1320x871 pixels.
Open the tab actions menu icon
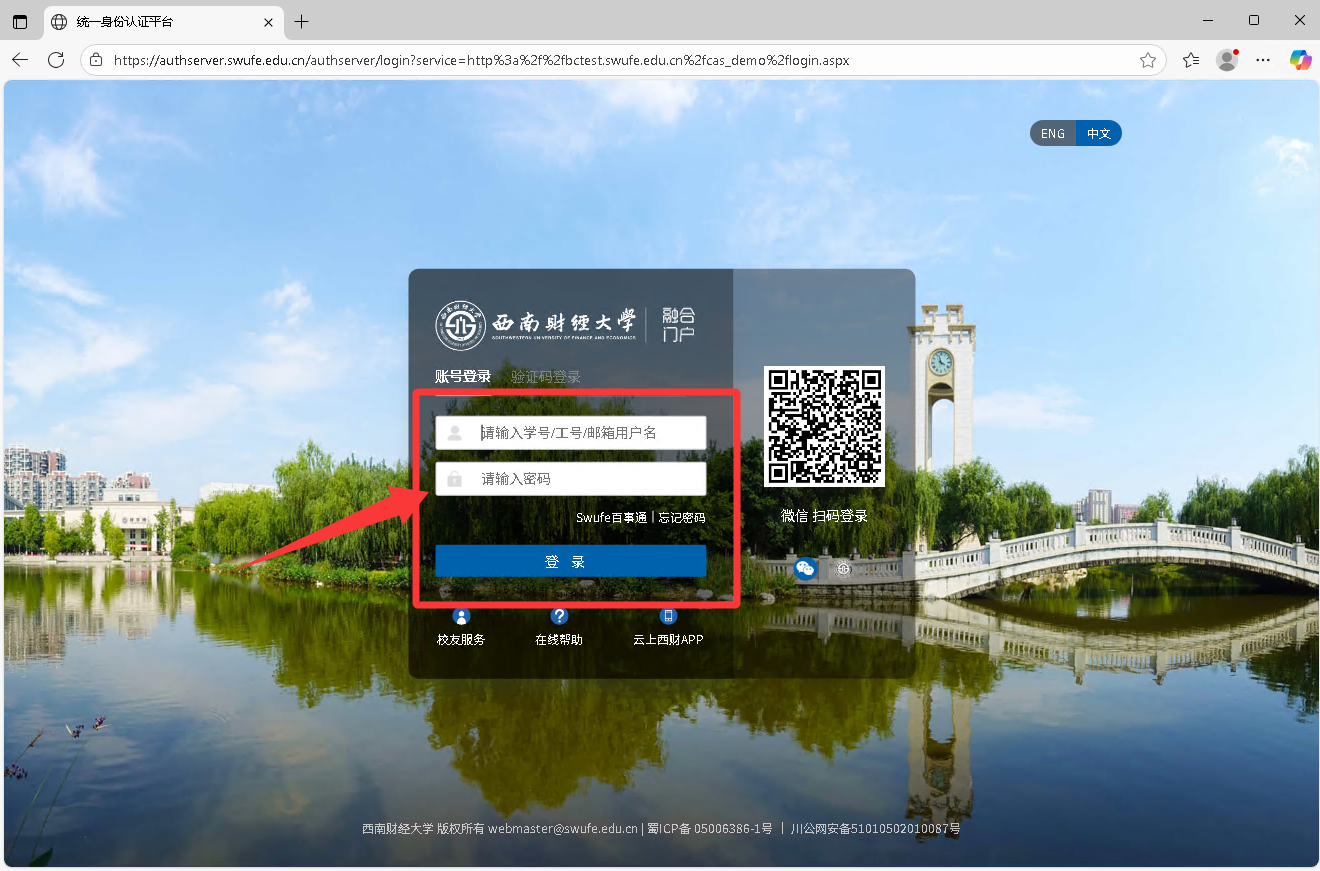[20, 21]
